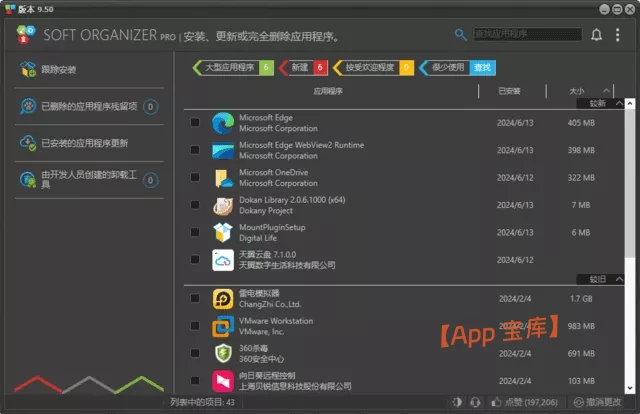The width and height of the screenshot is (640, 414).
Task: Click the 撤消更改 button
Action: pyautogui.click(x=598, y=402)
